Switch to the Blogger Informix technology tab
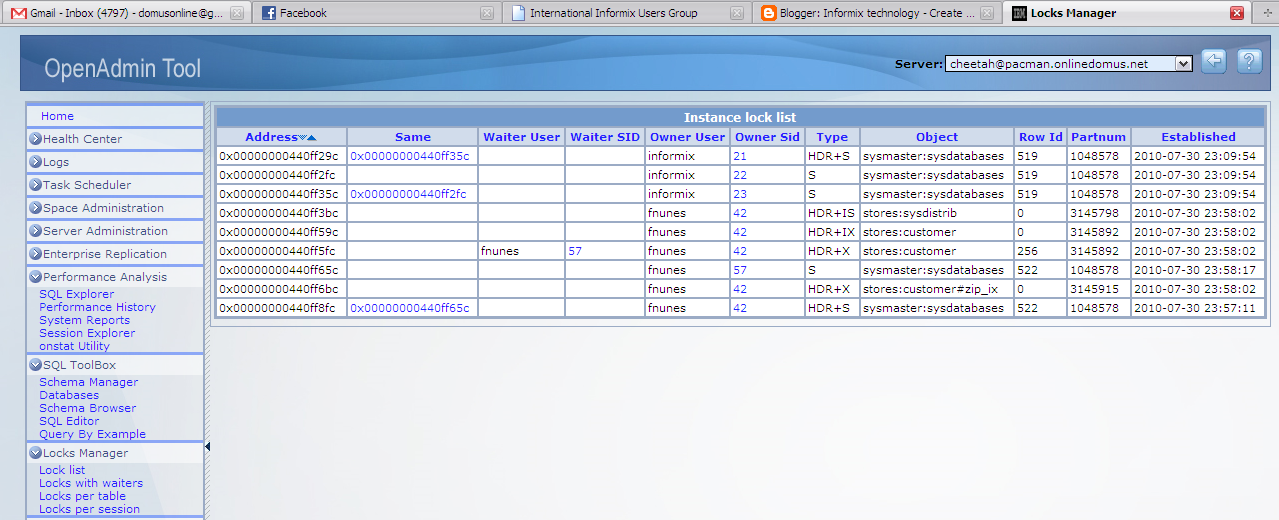The image size is (1279, 520). click(x=875, y=13)
